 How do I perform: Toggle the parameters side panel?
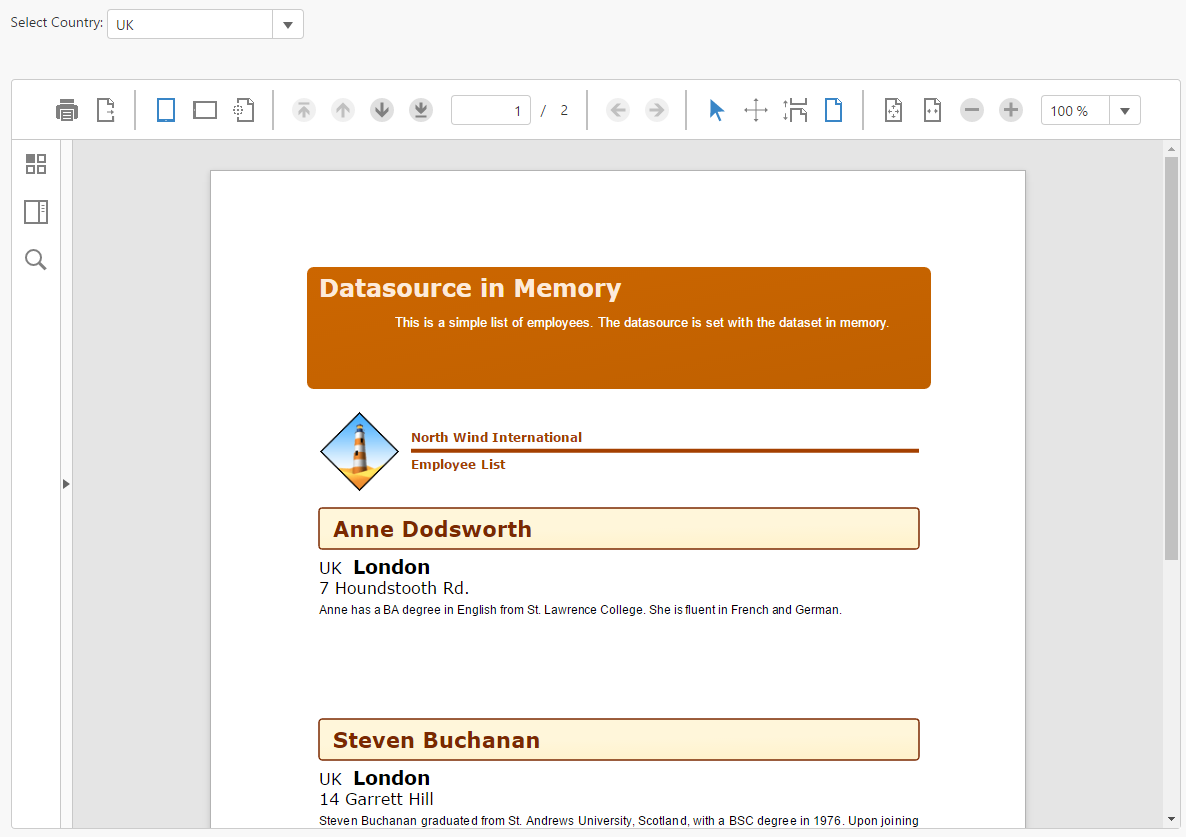click(36, 163)
